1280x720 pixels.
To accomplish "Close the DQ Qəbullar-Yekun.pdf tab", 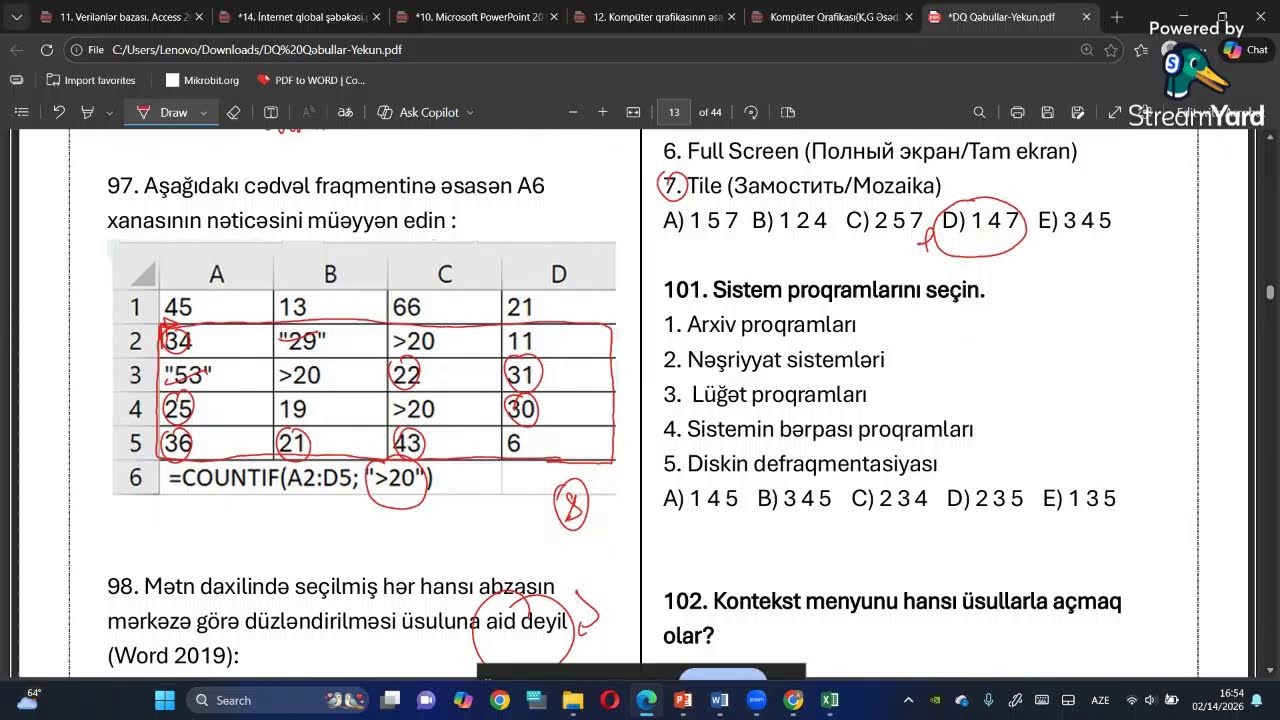I will click(x=1086, y=17).
